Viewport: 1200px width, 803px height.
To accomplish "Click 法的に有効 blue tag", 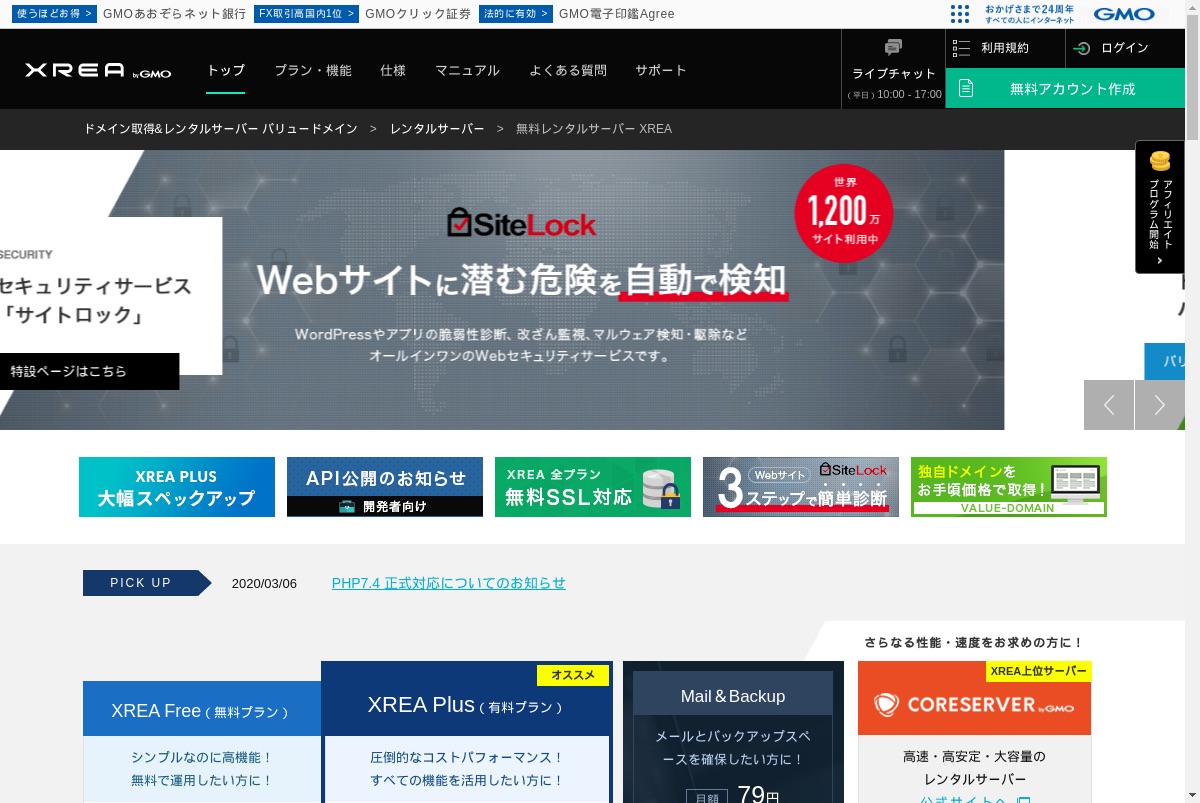I will click(x=516, y=14).
